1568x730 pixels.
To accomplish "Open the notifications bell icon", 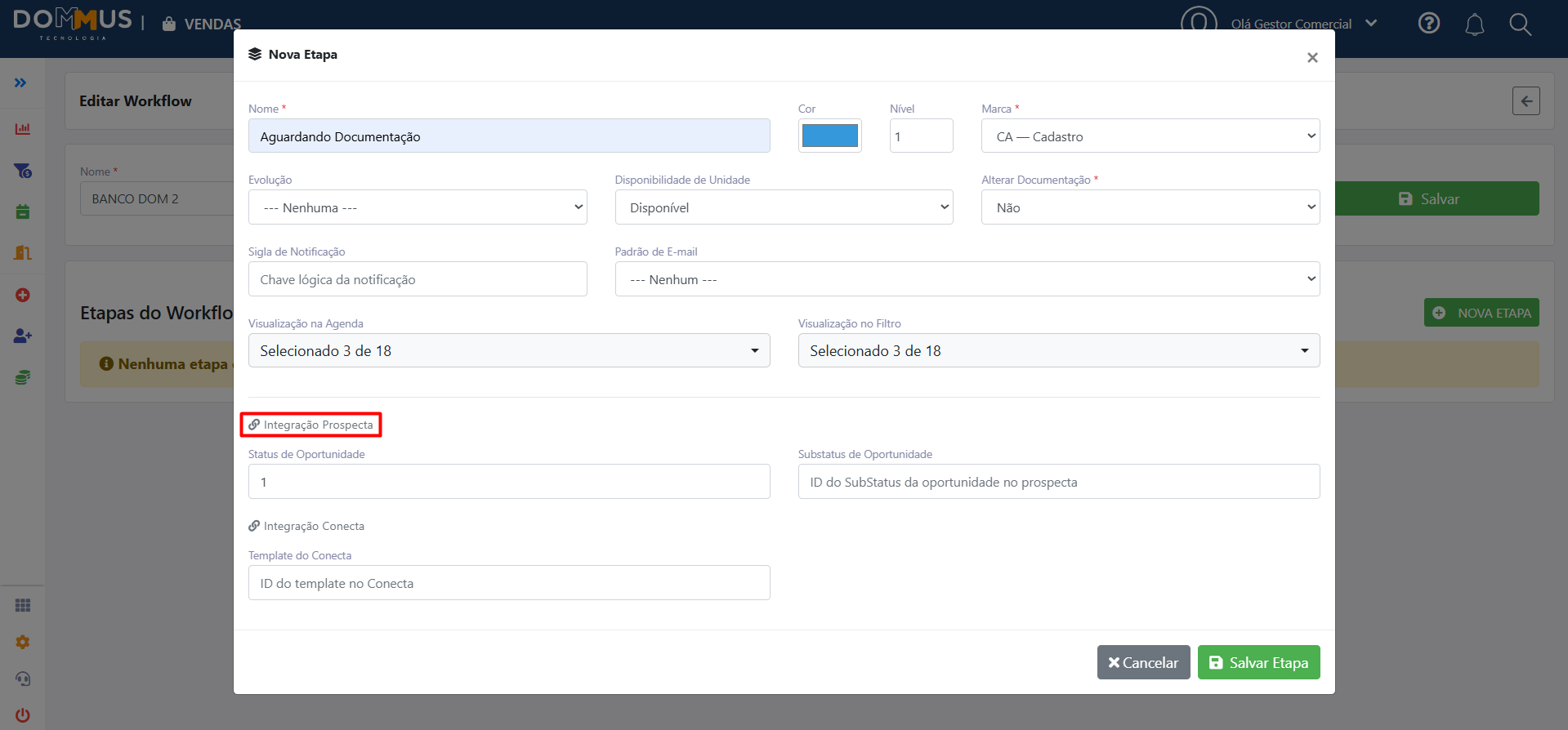I will click(x=1475, y=24).
